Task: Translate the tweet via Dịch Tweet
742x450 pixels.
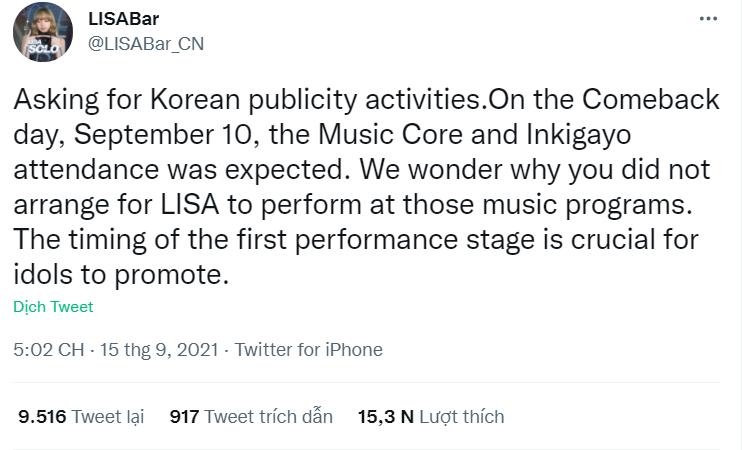Action: click(53, 307)
